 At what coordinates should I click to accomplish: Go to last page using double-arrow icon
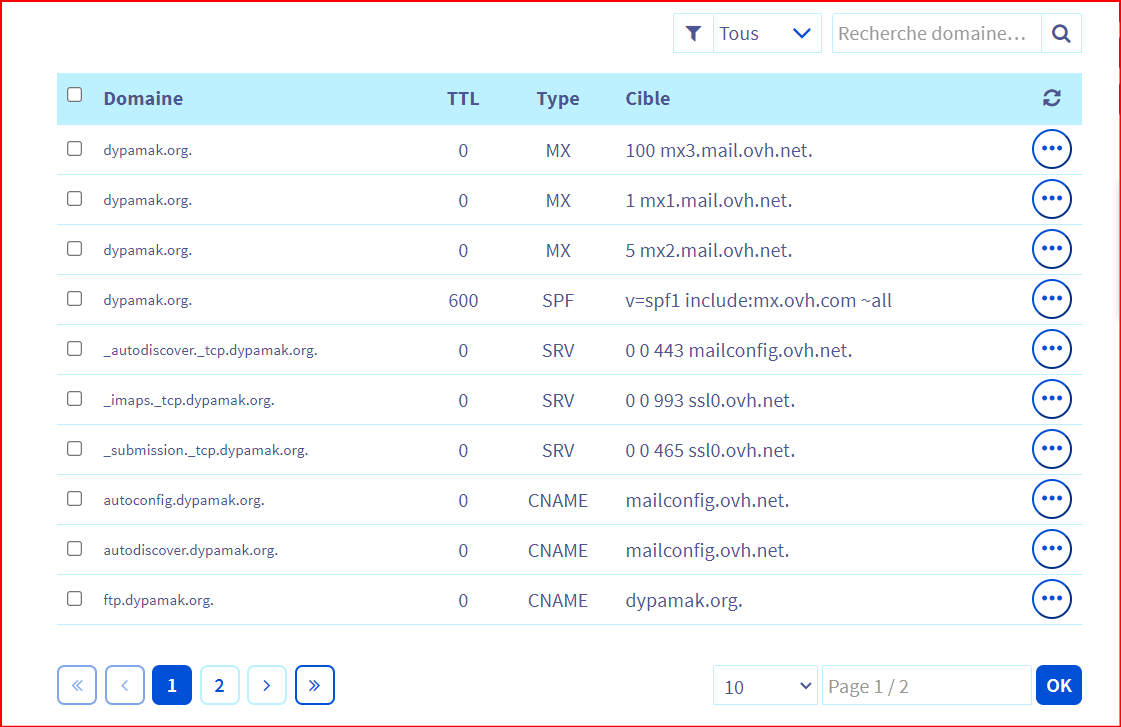coord(314,685)
